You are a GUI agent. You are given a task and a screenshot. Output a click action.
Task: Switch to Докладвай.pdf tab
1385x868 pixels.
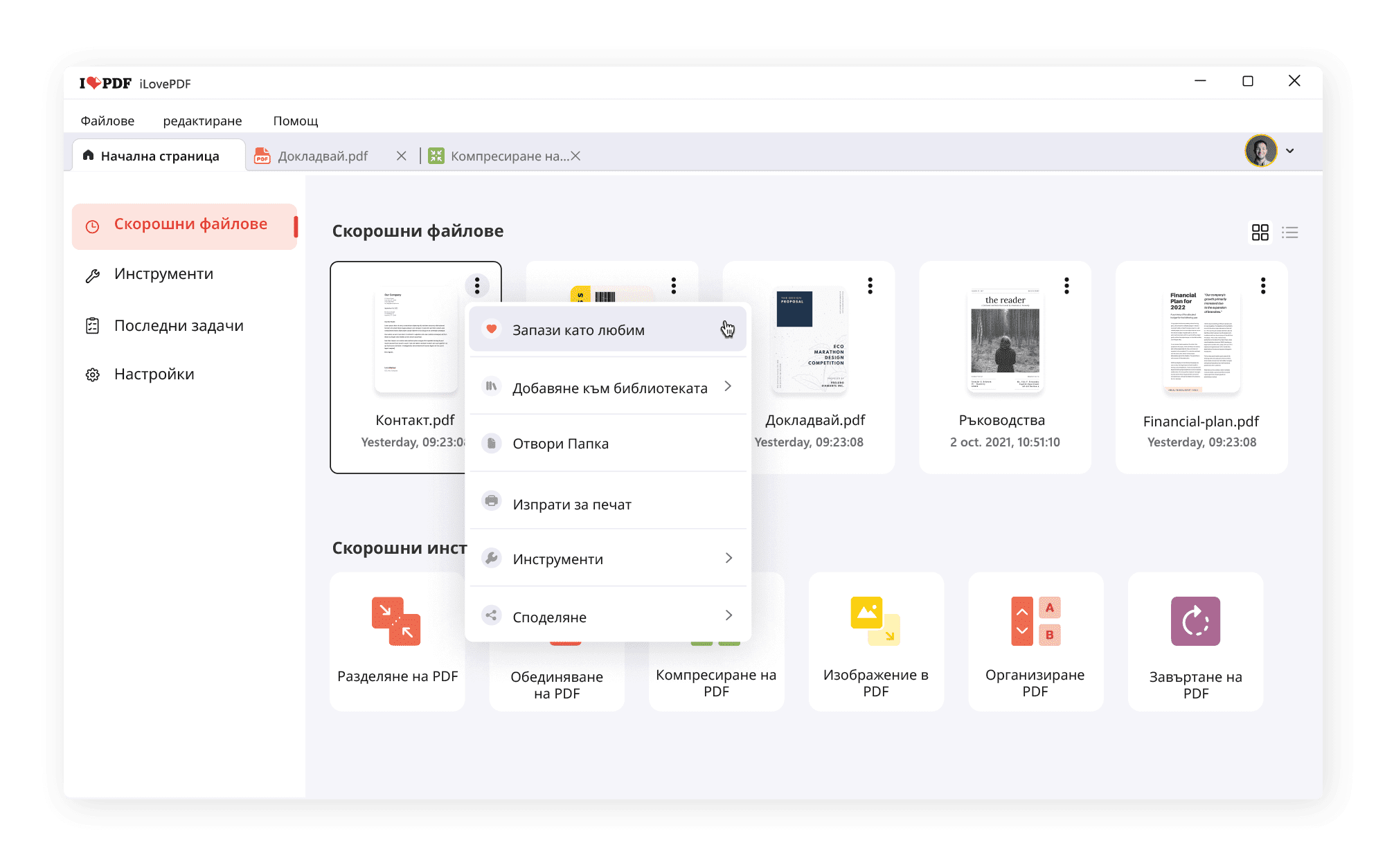(323, 156)
